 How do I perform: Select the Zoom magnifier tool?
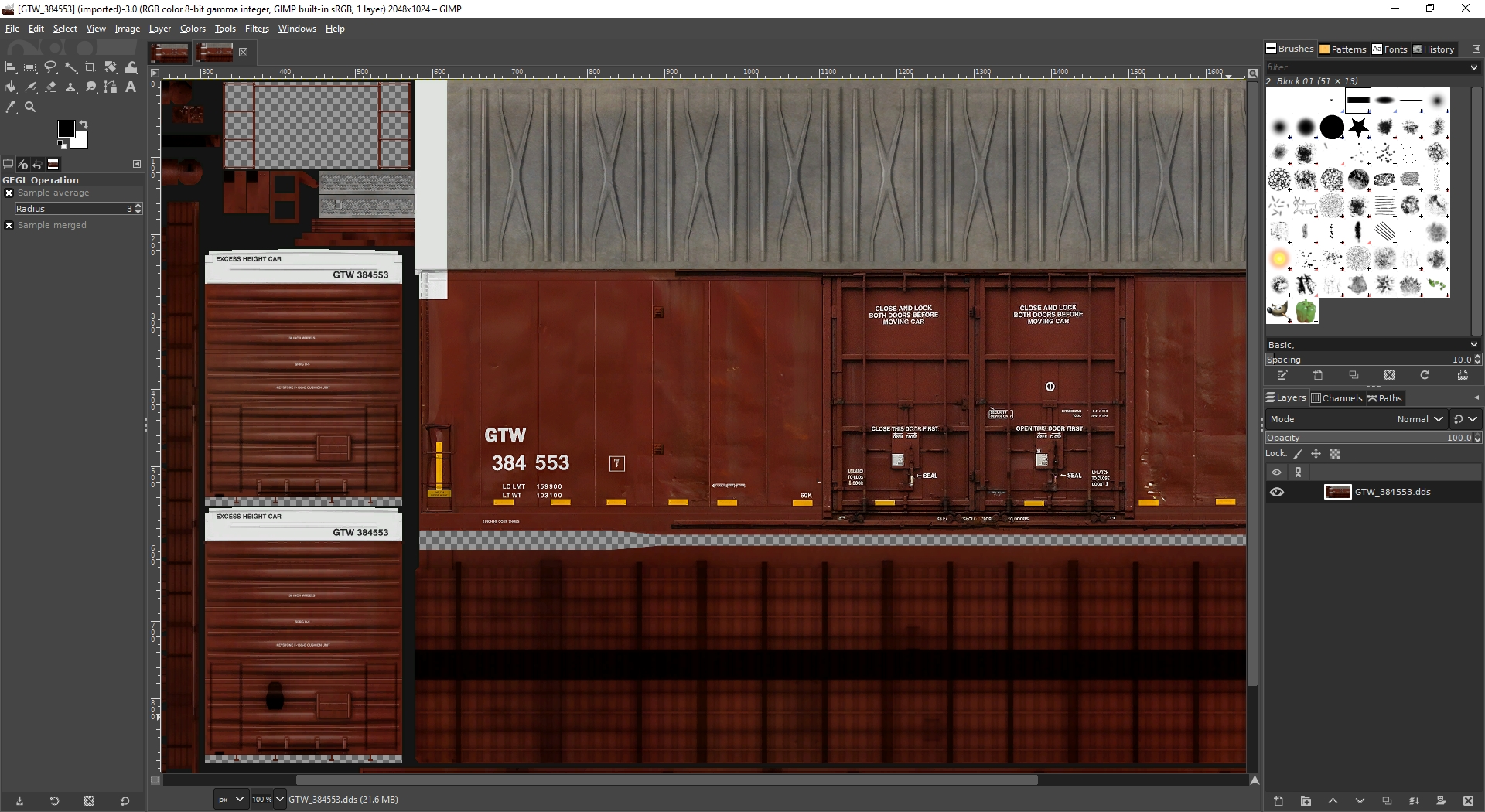(x=30, y=107)
